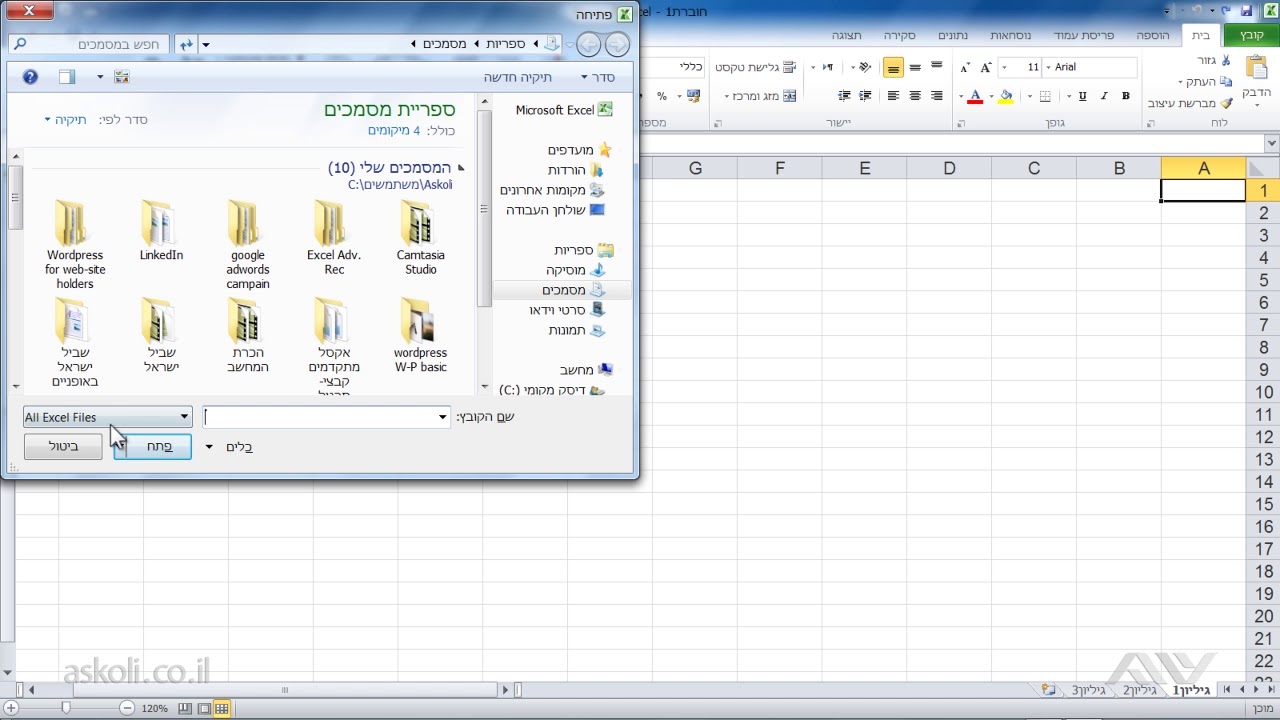The width and height of the screenshot is (1280, 720).
Task: Toggle the highlighted middle align button
Action: coord(893,68)
